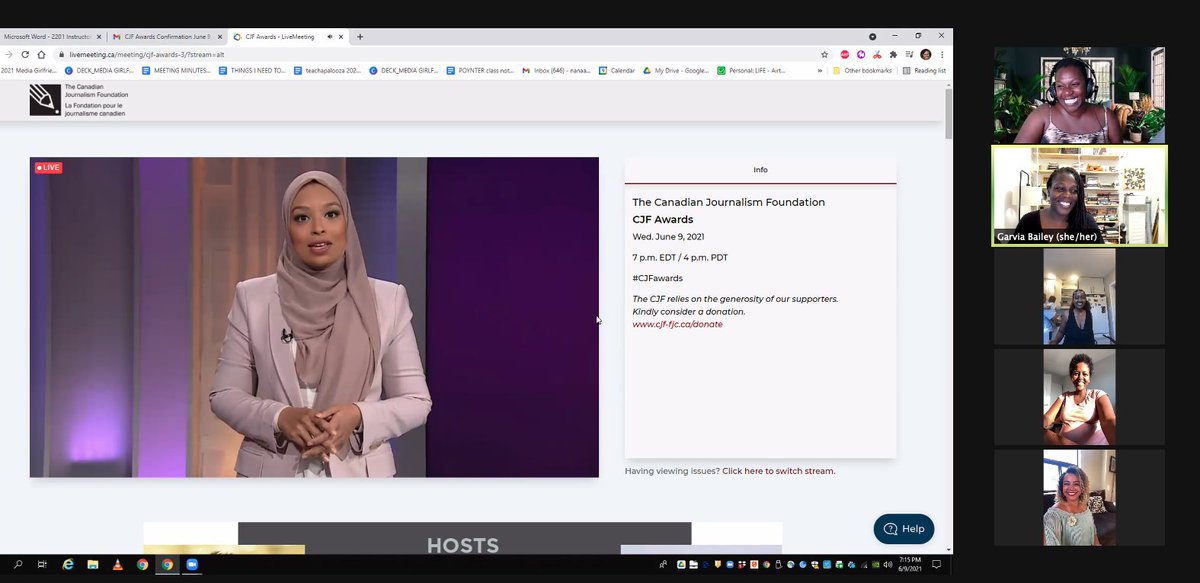The image size is (1200, 583).
Task: Click the live stream video player
Action: tap(314, 317)
